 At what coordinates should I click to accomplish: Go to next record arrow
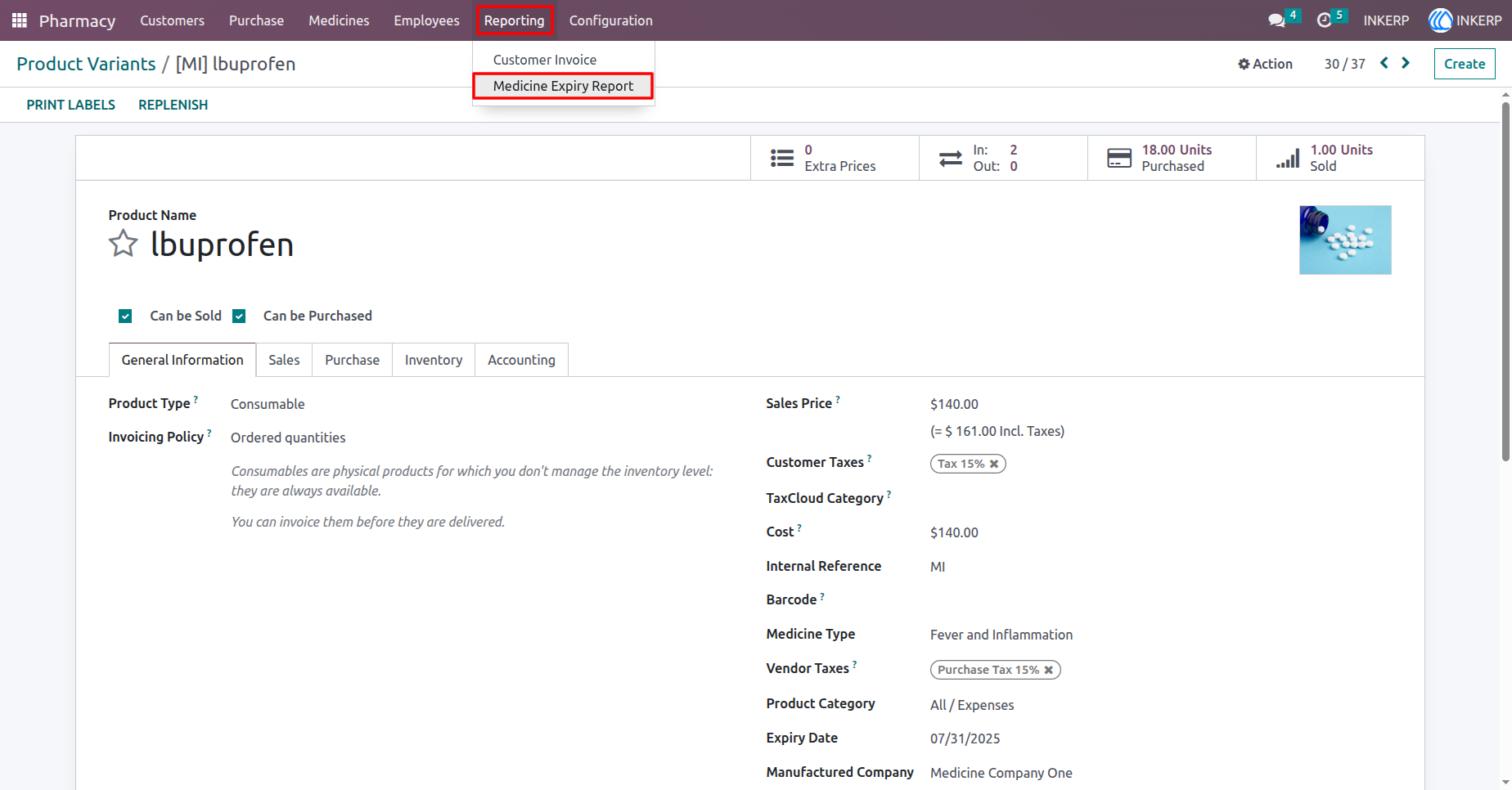tap(1406, 63)
